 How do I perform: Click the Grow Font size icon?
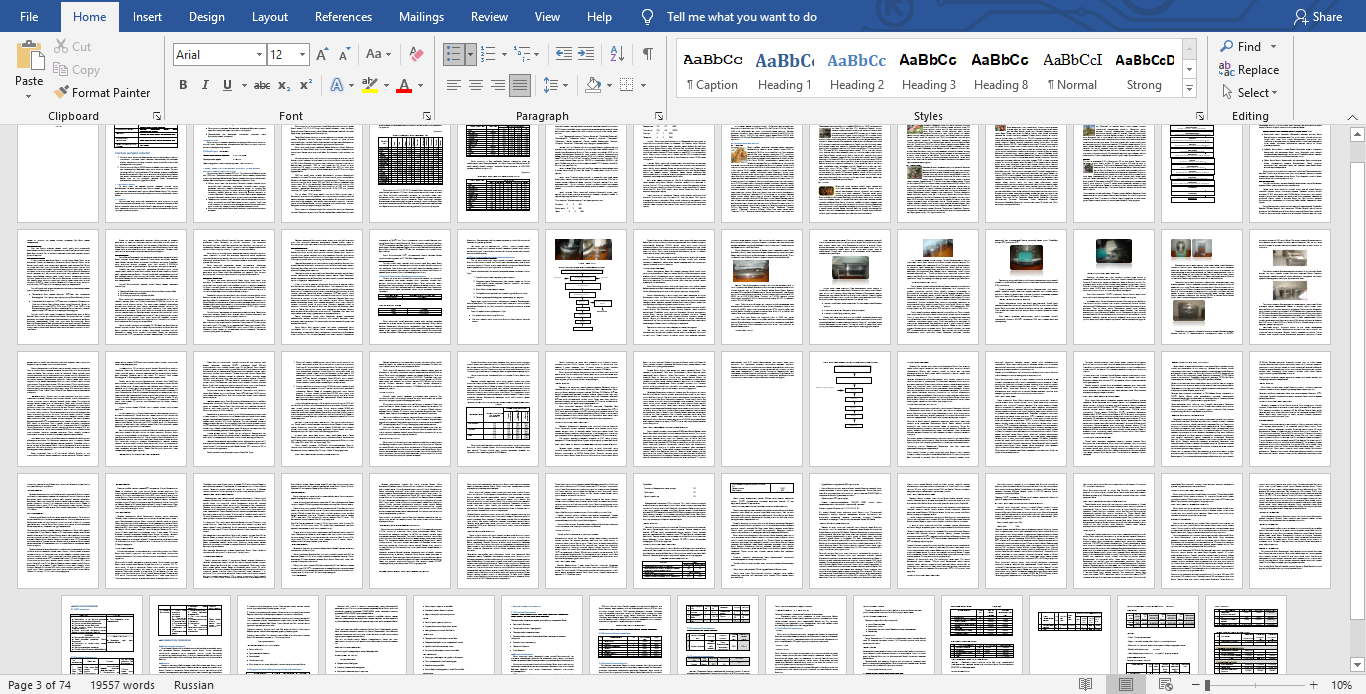coord(322,54)
